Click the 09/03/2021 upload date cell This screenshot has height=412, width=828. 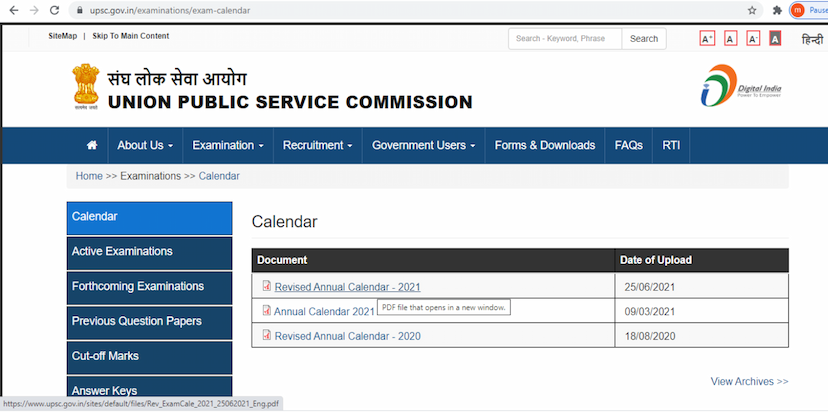(x=702, y=311)
